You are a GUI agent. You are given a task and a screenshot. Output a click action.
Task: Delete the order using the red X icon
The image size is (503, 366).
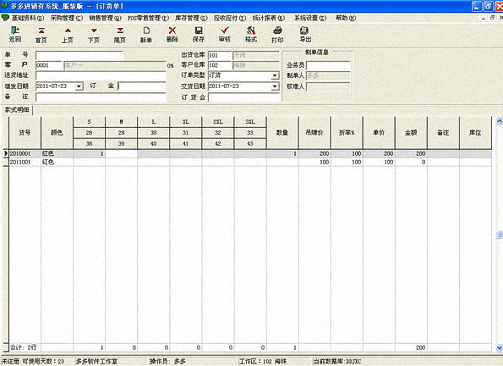(172, 34)
